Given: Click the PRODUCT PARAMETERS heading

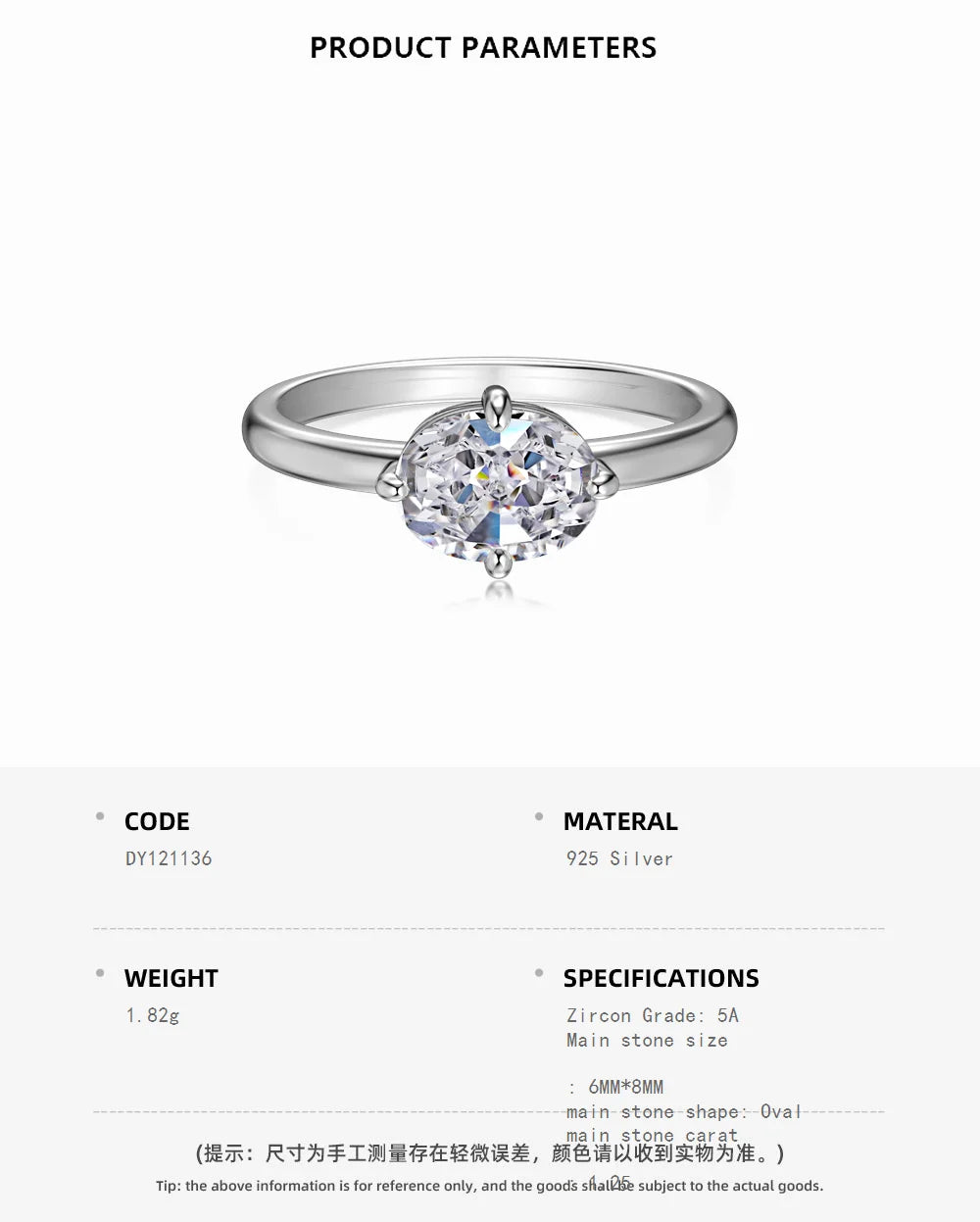Looking at the screenshot, I should pyautogui.click(x=483, y=47).
